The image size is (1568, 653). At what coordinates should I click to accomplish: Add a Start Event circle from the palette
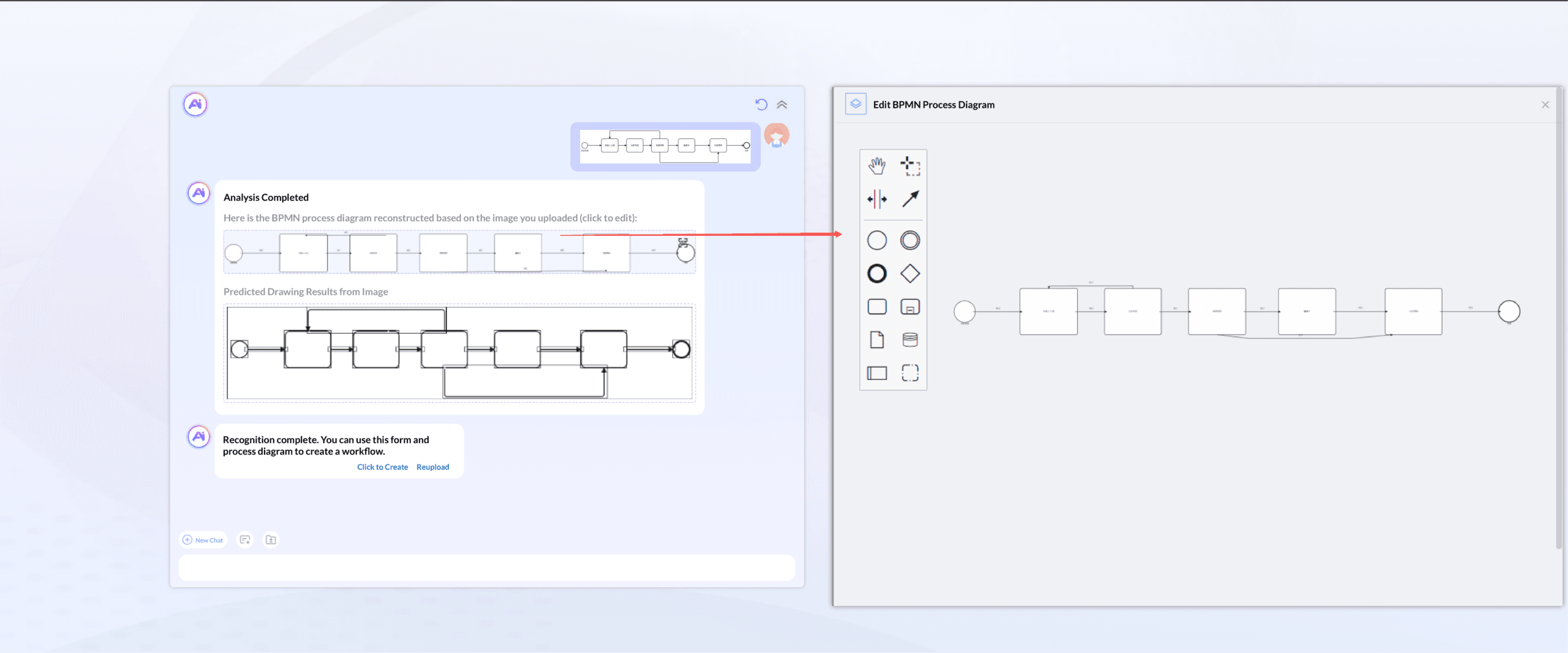(x=876, y=240)
